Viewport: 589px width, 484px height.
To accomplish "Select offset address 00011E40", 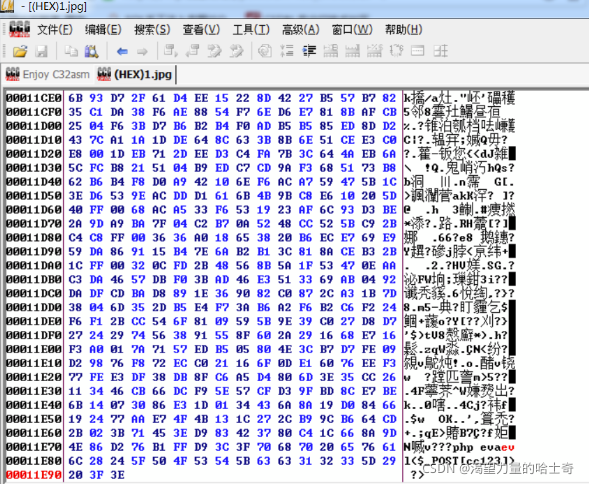I will 34,405.
